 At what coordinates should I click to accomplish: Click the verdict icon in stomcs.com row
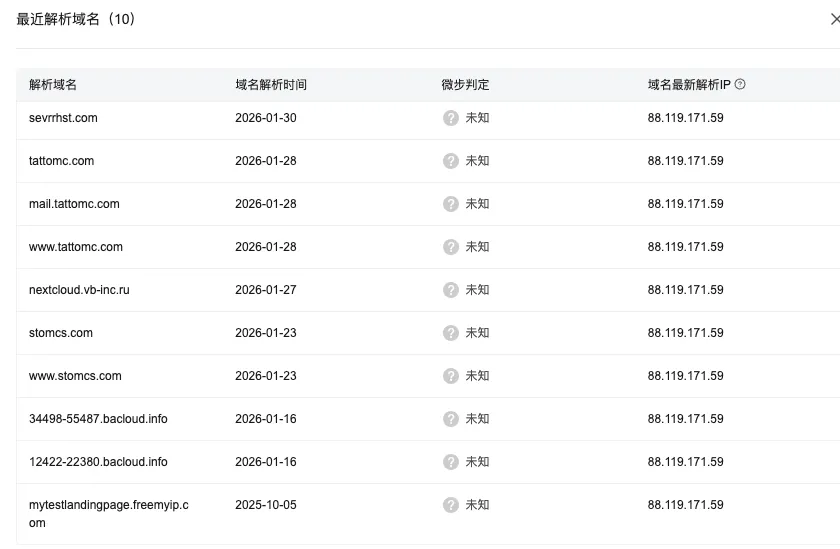click(451, 333)
